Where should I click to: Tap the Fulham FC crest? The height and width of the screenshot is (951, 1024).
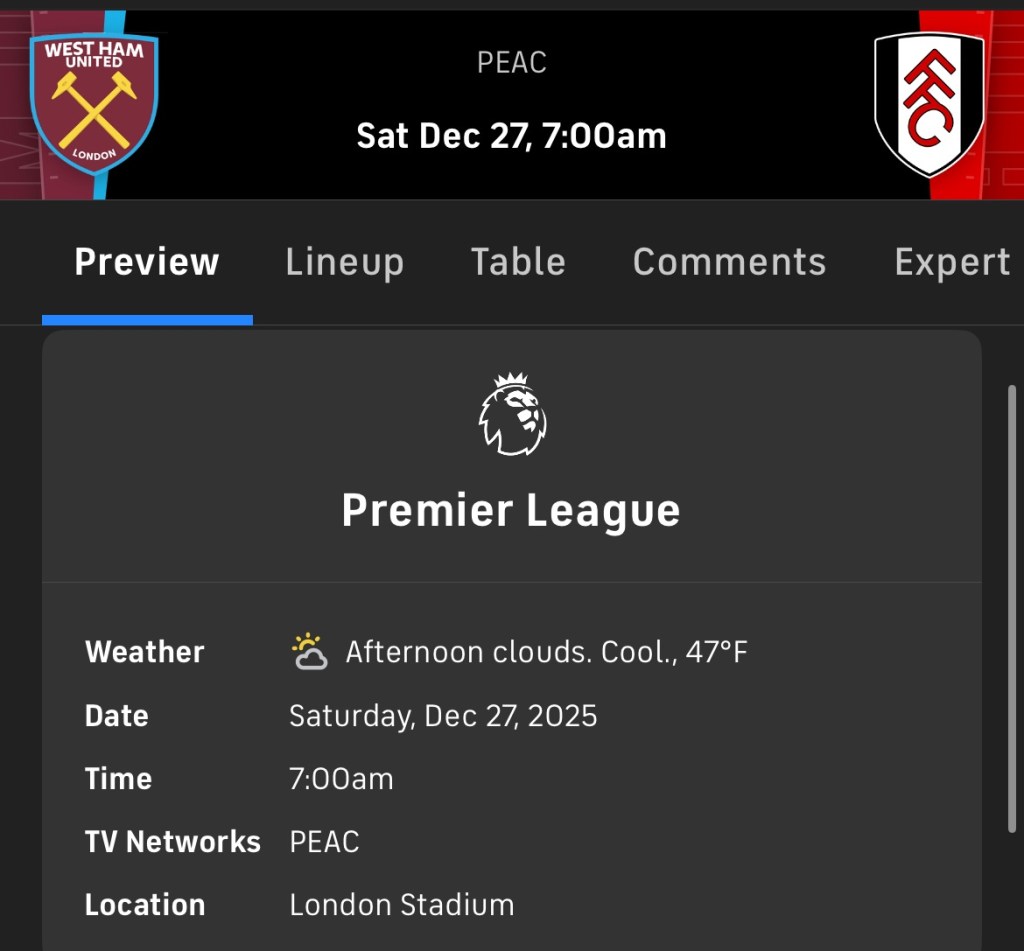tap(929, 104)
